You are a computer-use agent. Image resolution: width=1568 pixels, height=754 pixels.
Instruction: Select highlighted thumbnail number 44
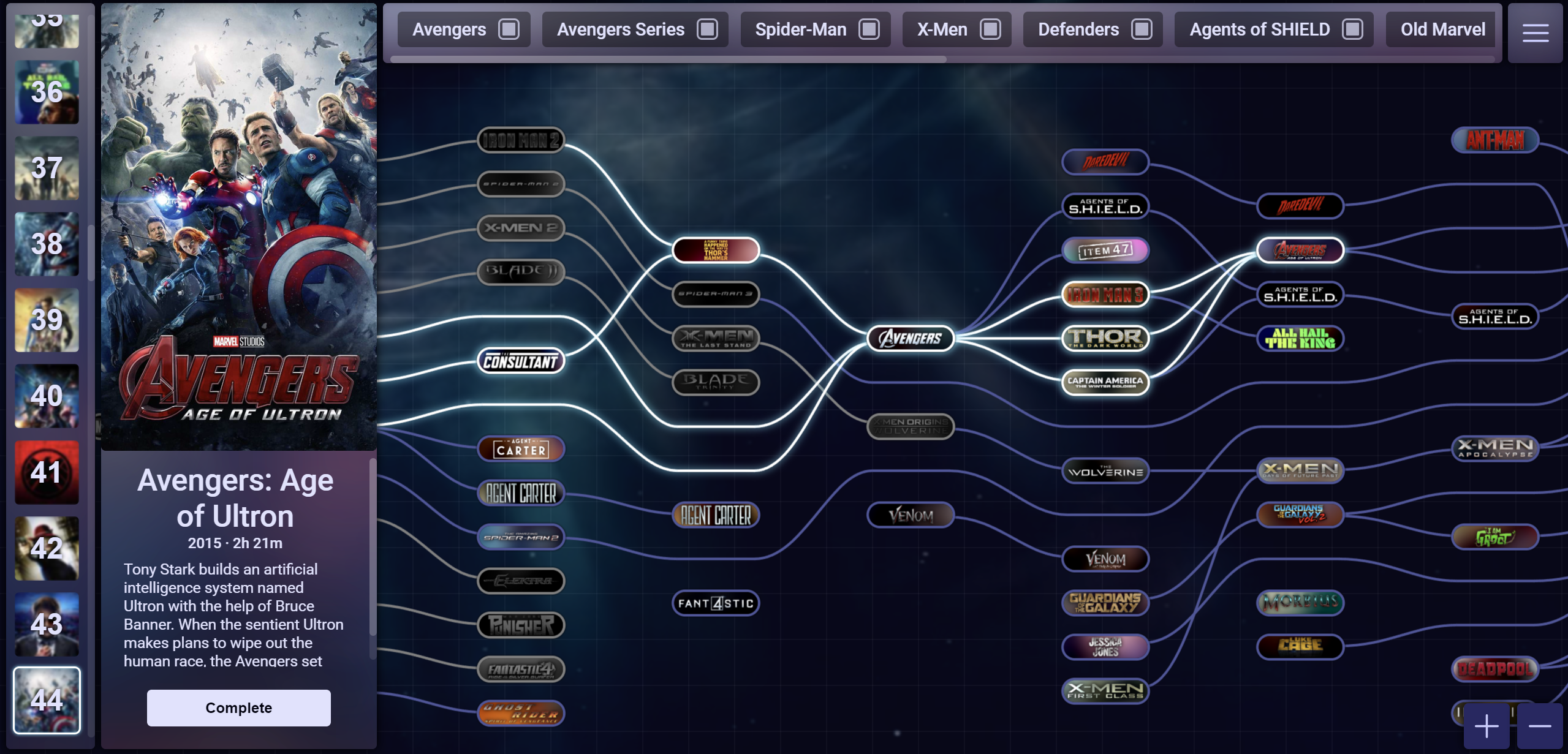(47, 701)
